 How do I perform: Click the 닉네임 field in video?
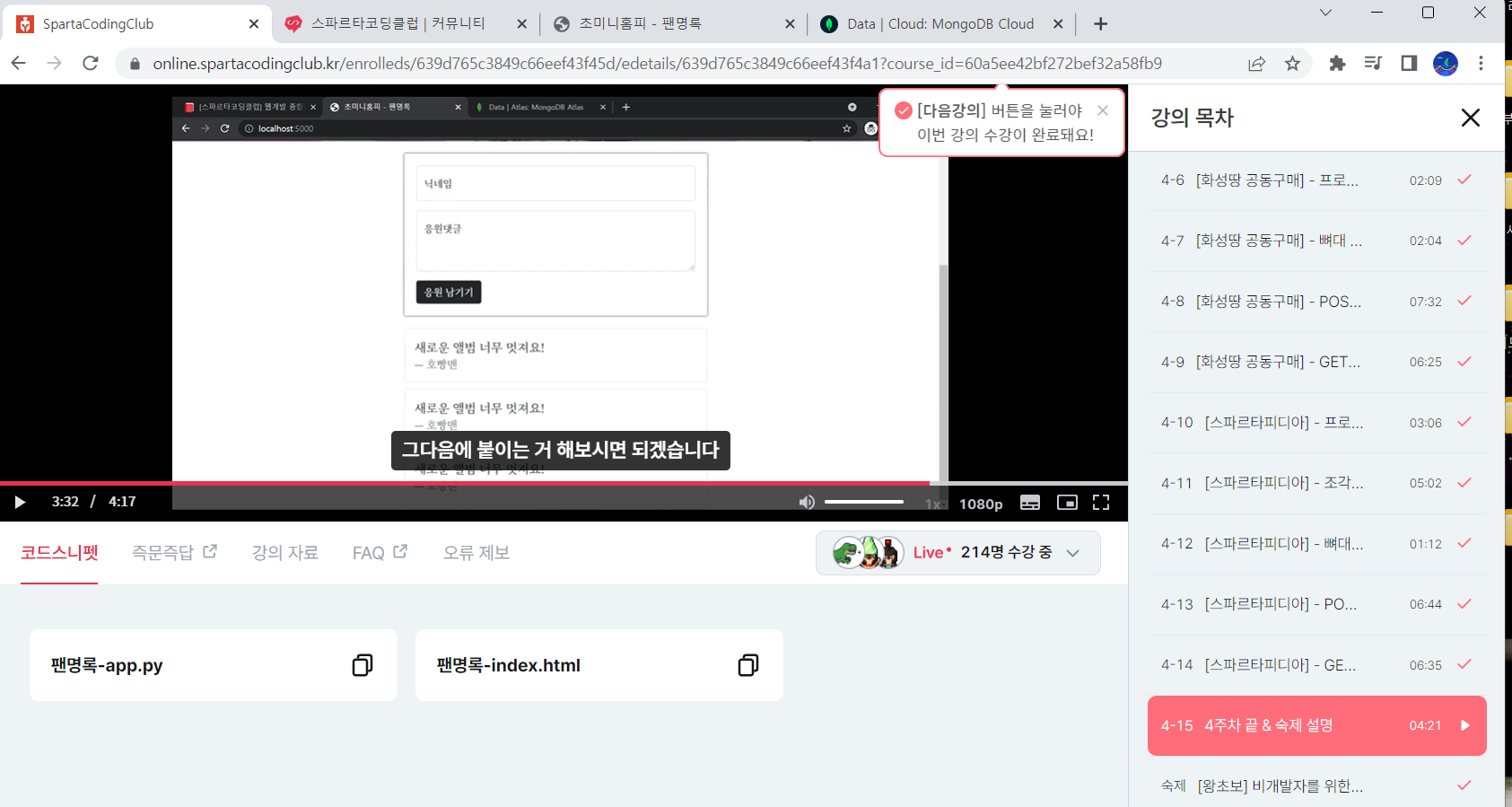click(555, 183)
